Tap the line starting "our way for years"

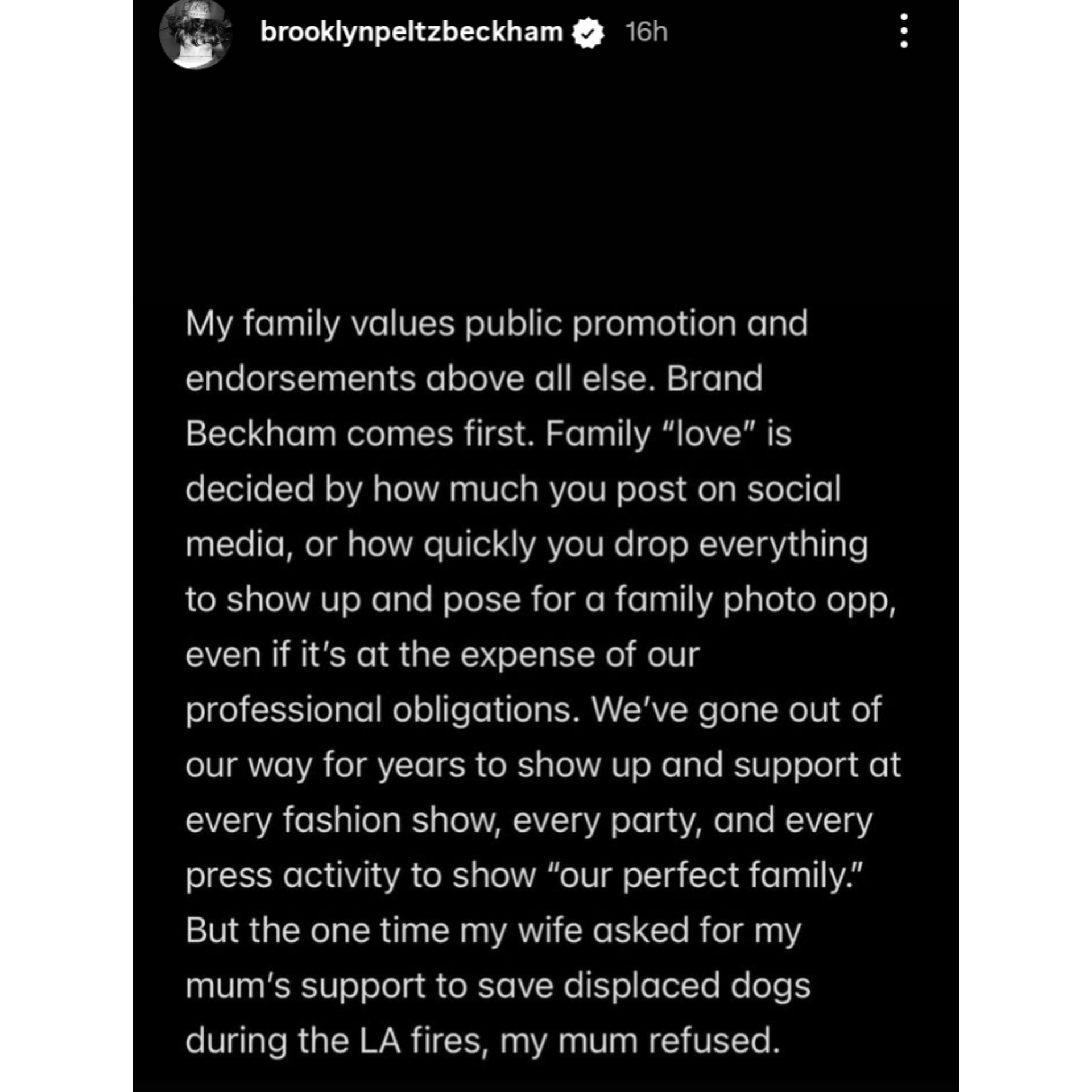pos(543,765)
